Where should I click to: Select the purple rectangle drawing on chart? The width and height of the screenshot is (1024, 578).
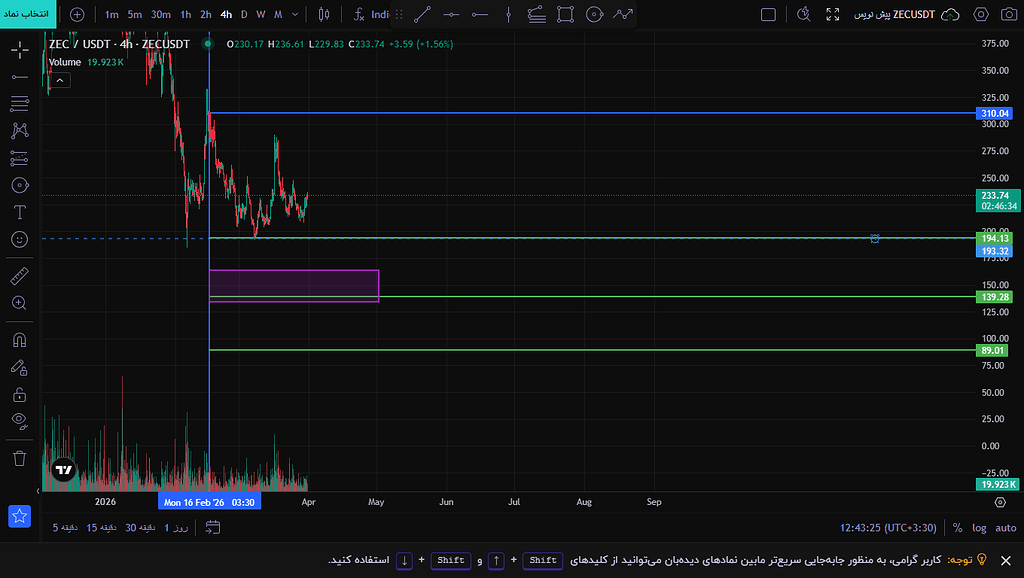(x=294, y=285)
